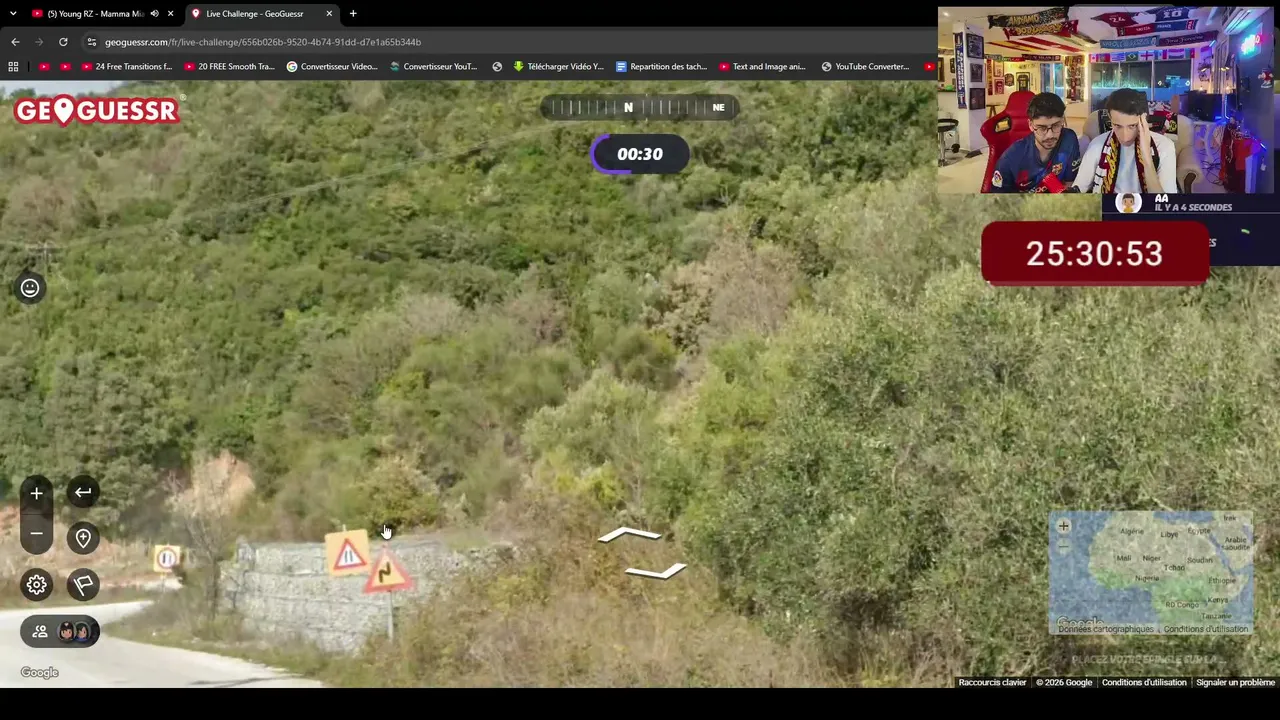The width and height of the screenshot is (1280, 720).
Task: Expand the tab search dropdown
Action: tap(13, 14)
